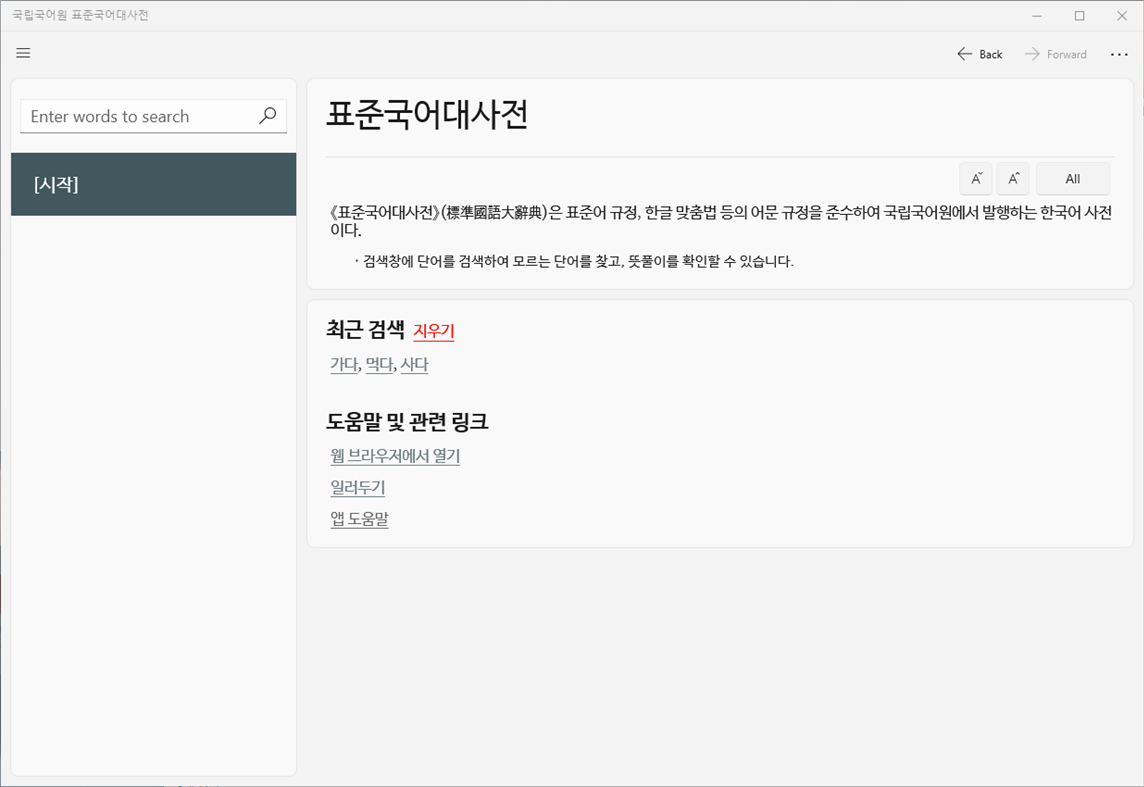Search recent word 먹다
This screenshot has height=787, width=1144.
(378, 364)
